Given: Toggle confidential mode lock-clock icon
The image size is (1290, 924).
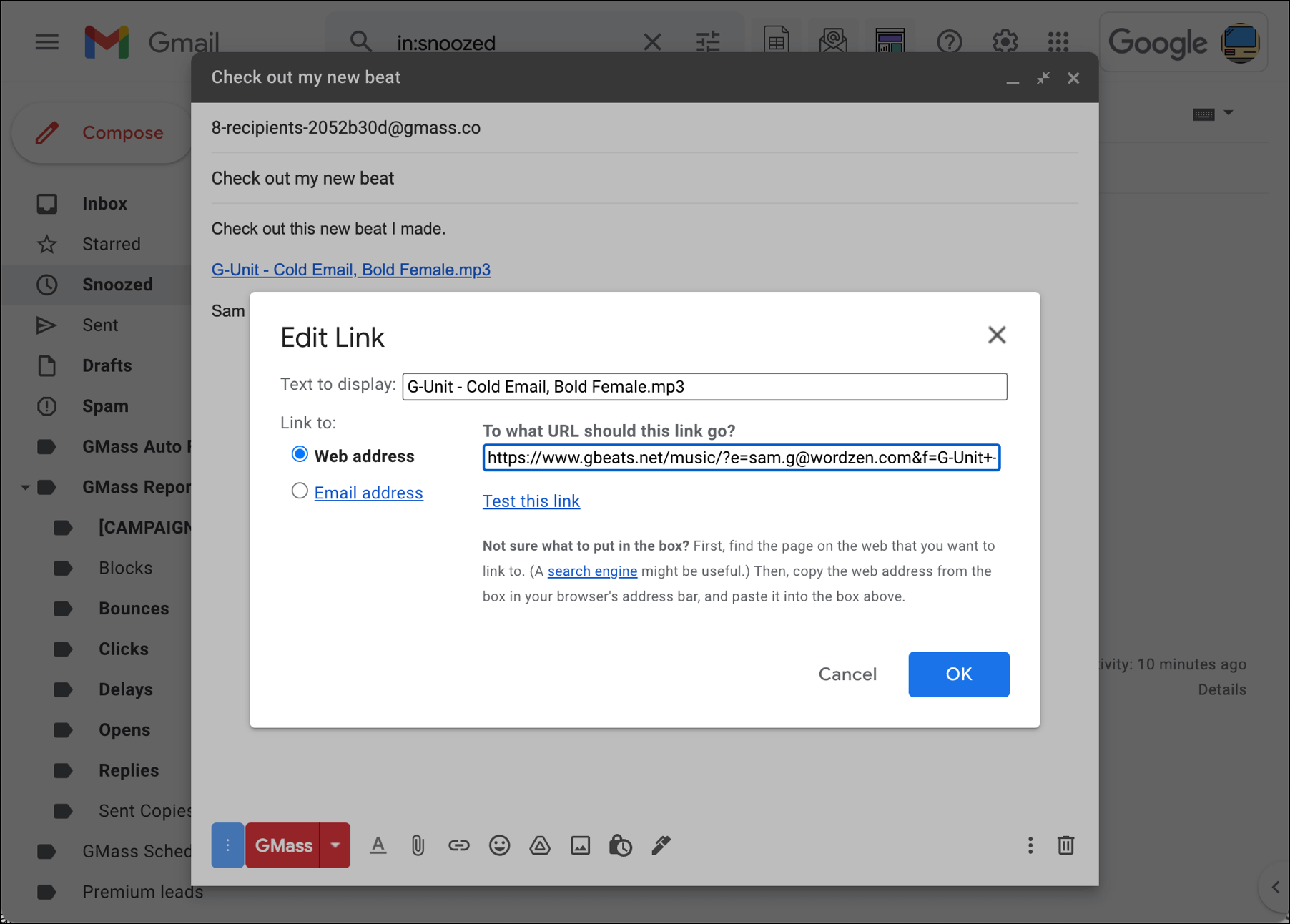Looking at the screenshot, I should [620, 845].
